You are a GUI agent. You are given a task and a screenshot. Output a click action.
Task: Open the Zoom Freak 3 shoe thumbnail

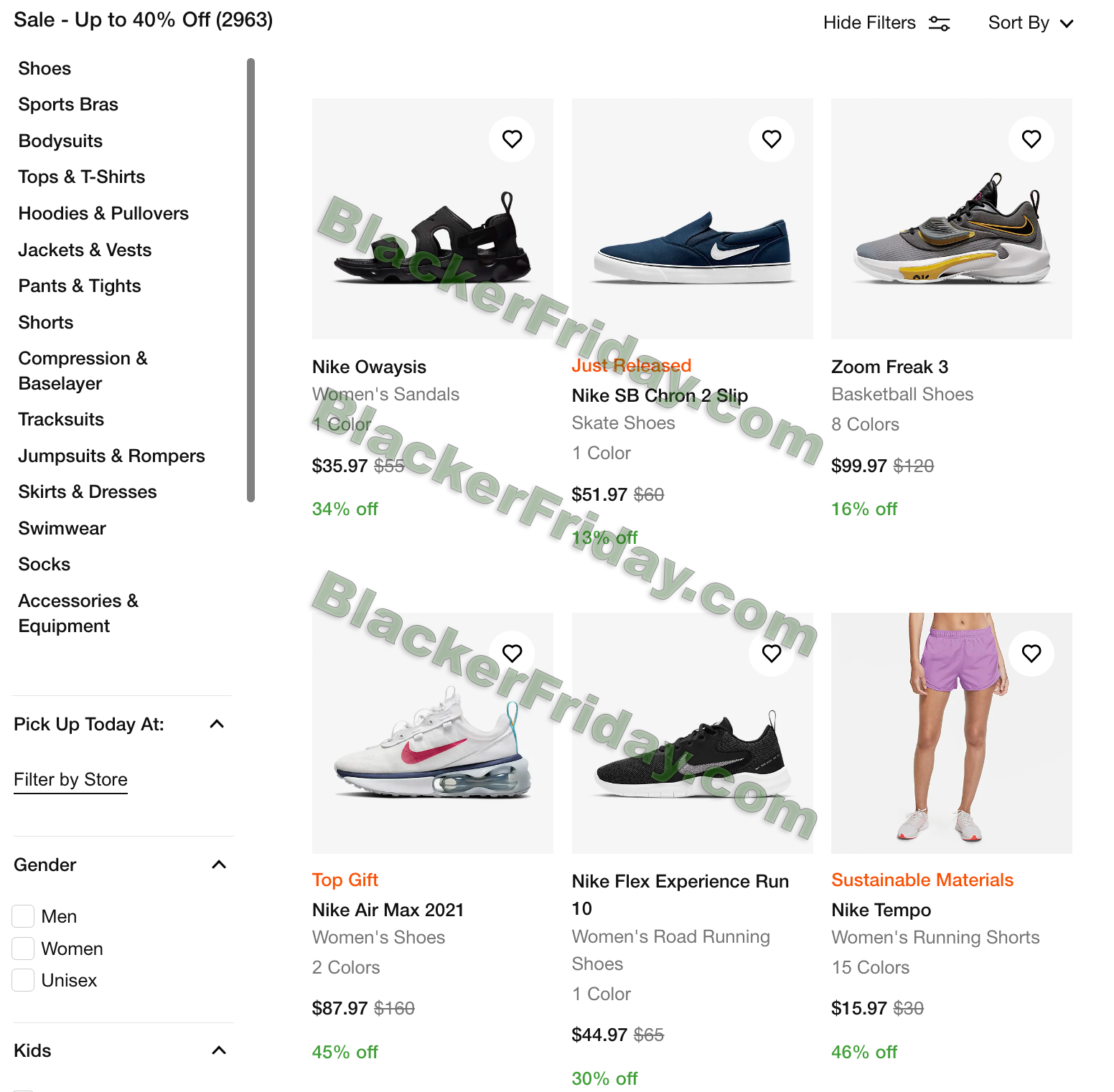(x=952, y=219)
